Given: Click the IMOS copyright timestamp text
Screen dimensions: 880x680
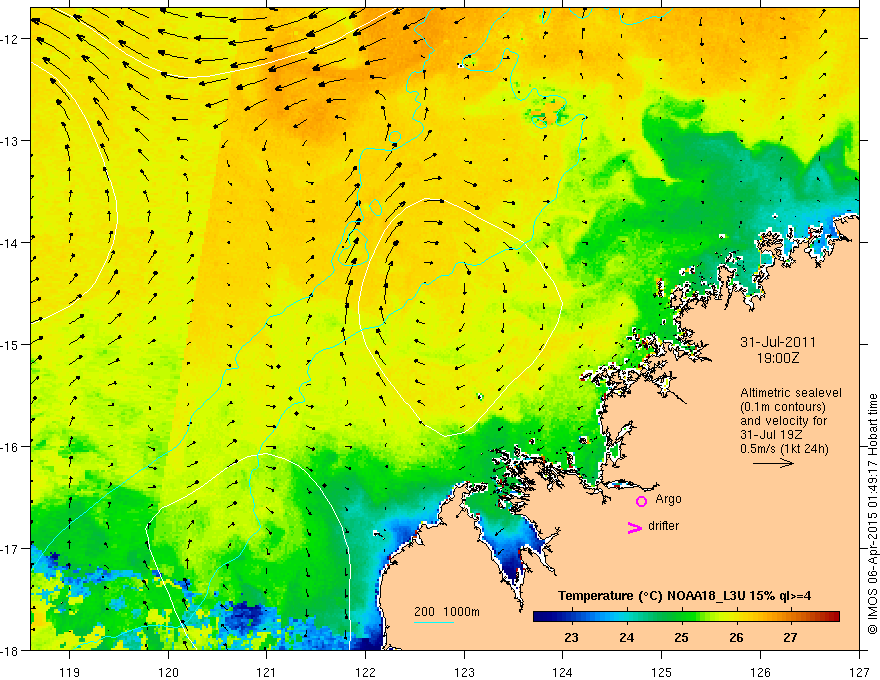Looking at the screenshot, I should [x=873, y=514].
